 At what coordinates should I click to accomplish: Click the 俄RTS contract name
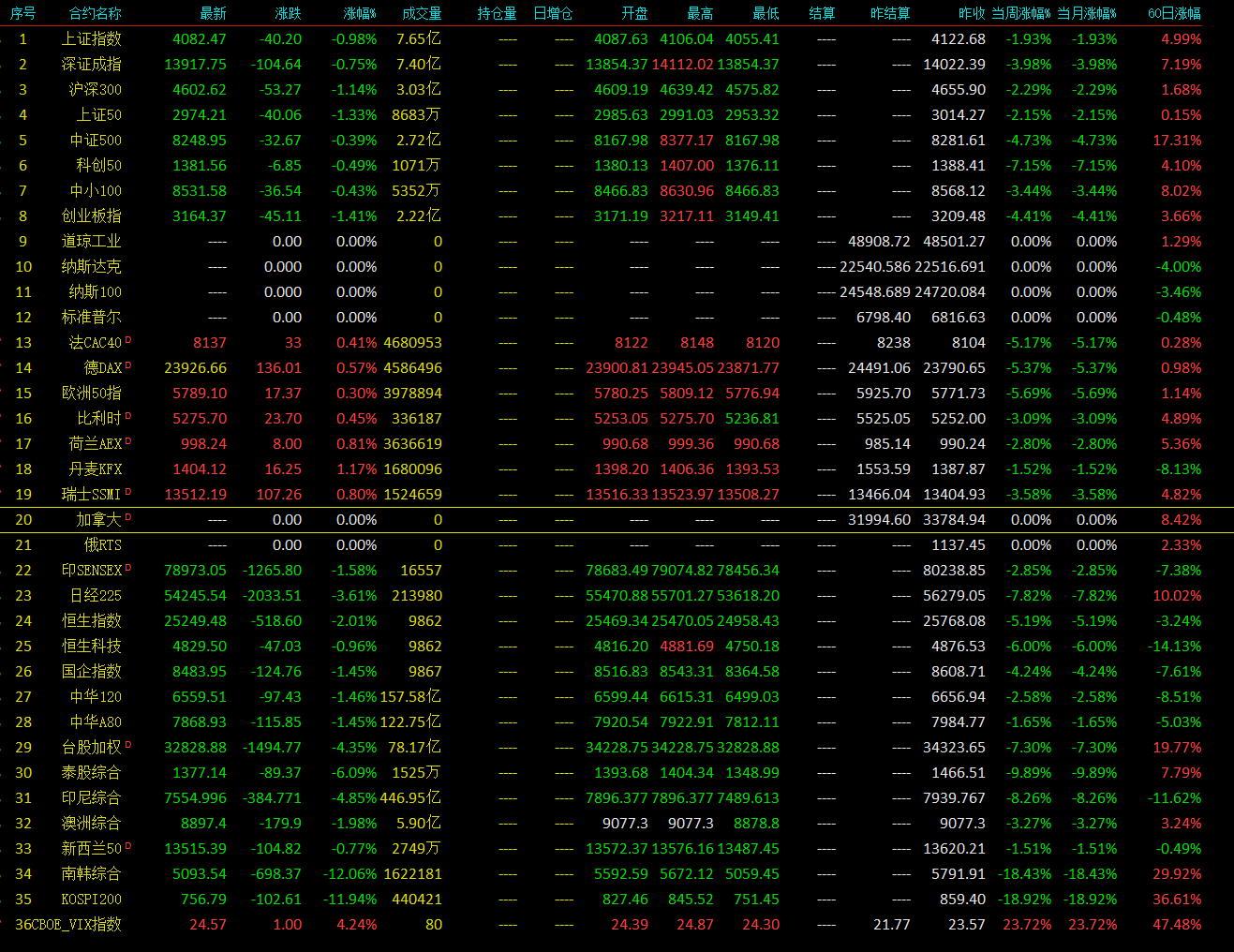[x=103, y=545]
